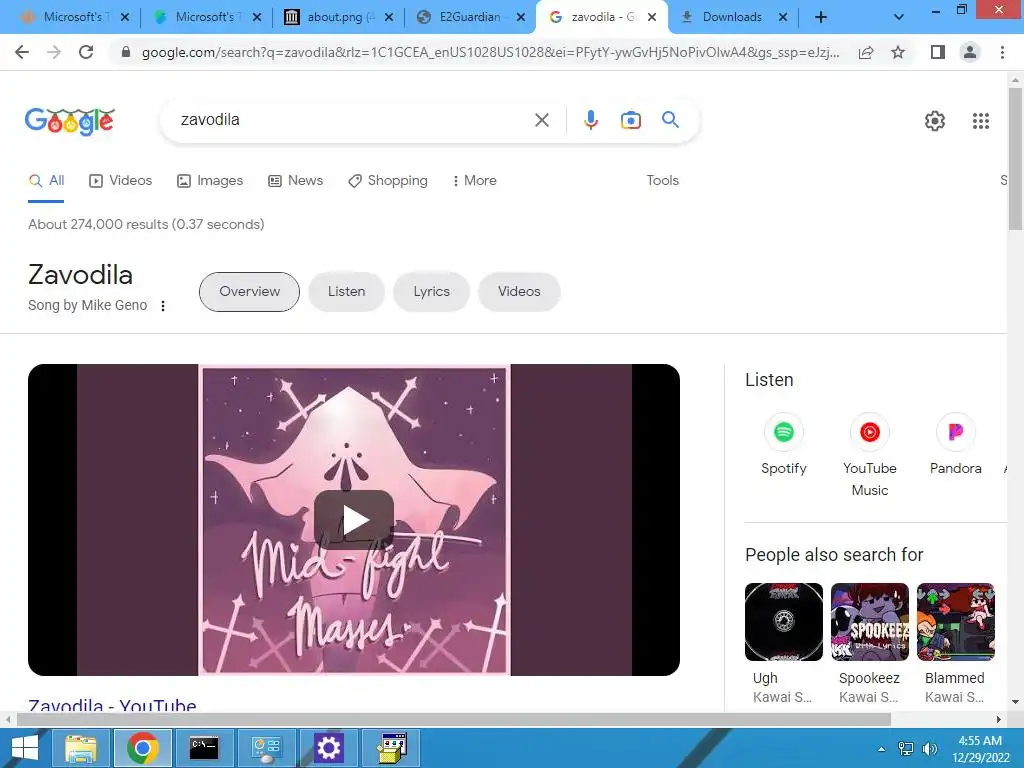Click the Google holiday logo
The height and width of the screenshot is (768, 1024).
(x=70, y=121)
